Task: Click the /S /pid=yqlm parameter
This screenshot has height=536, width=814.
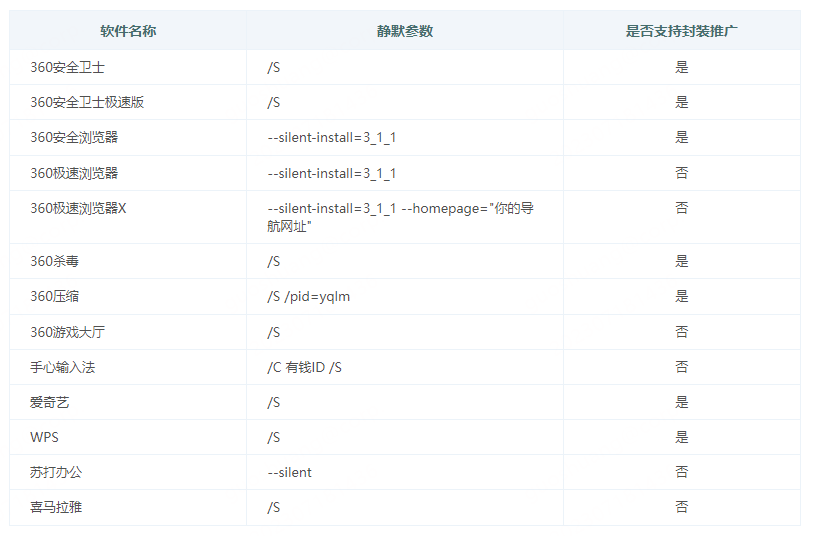Action: [309, 297]
